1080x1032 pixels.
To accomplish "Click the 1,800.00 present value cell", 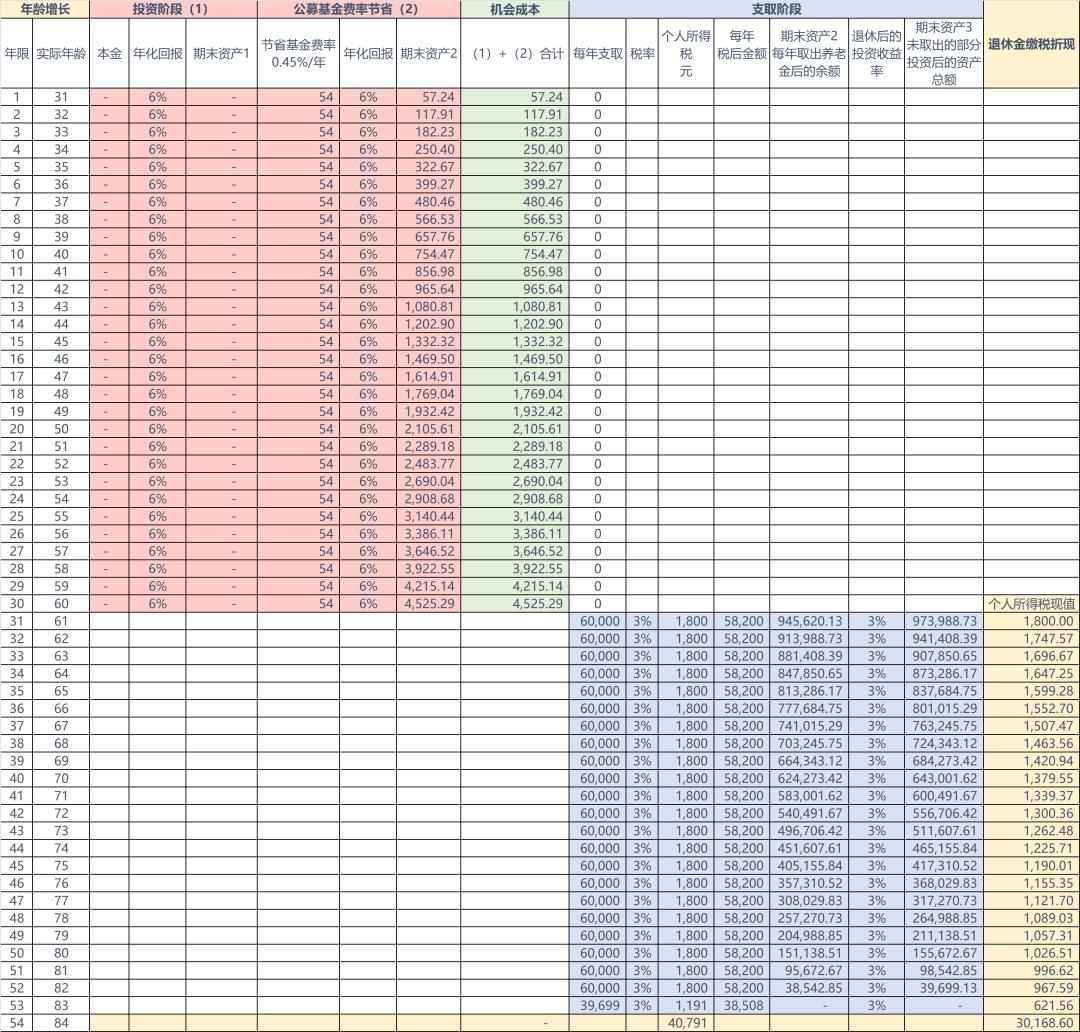I will point(1032,621).
